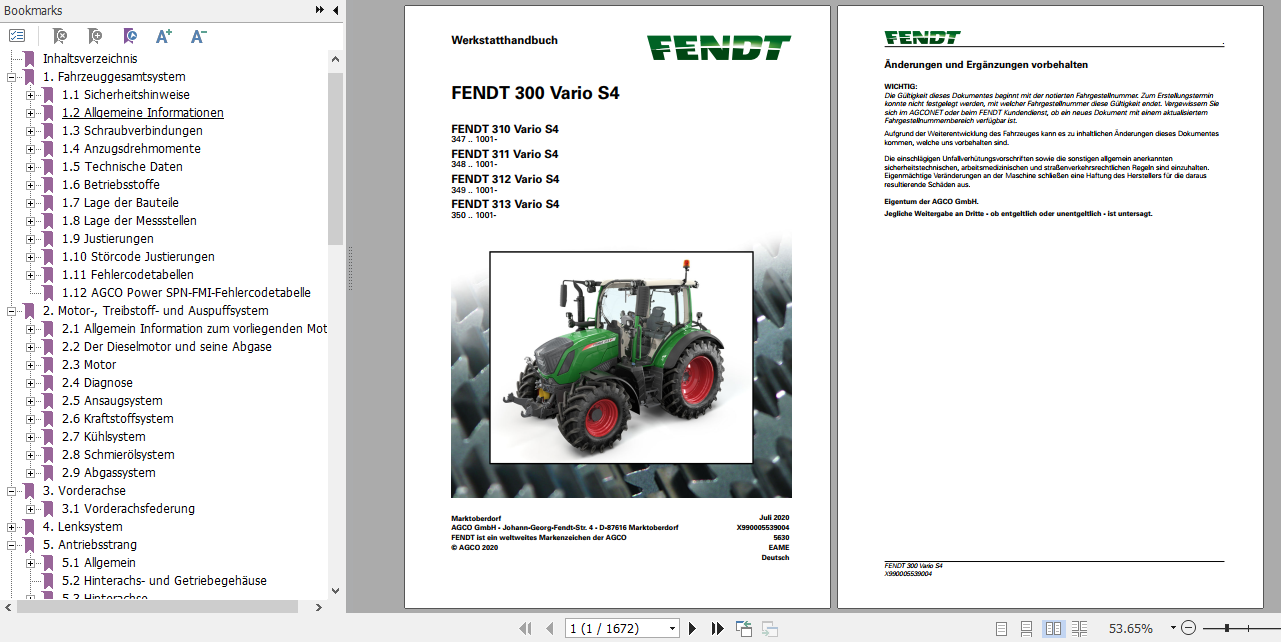Switch to single page view
This screenshot has height=642, width=1281.
coord(1002,628)
